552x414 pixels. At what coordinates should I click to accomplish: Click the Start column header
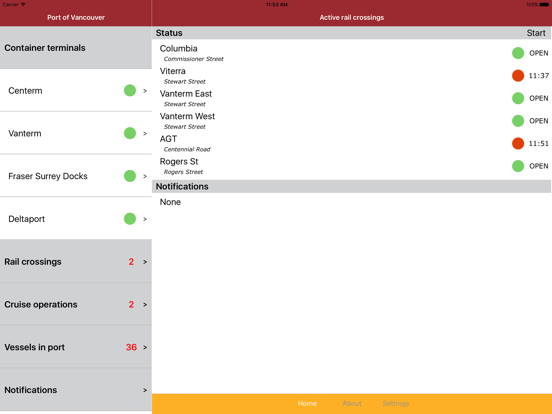[x=536, y=33]
